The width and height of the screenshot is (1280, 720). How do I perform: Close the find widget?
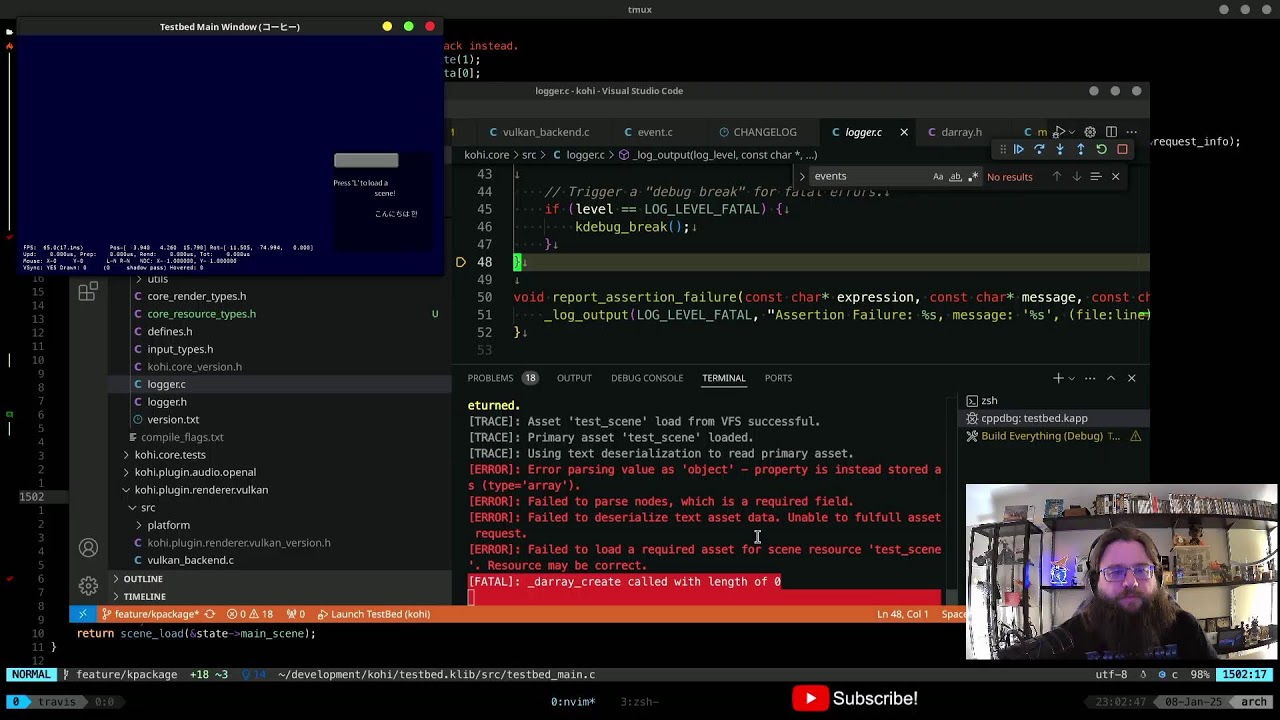(1116, 177)
